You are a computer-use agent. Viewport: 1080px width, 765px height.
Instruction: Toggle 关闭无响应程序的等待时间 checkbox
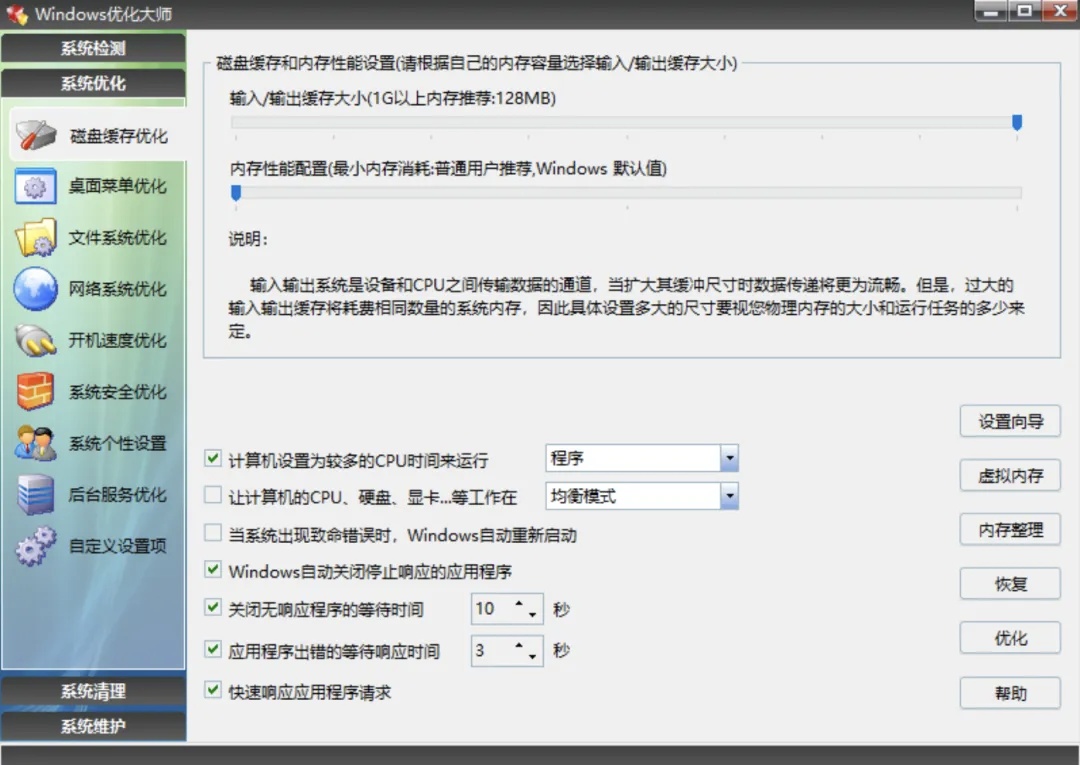213,607
